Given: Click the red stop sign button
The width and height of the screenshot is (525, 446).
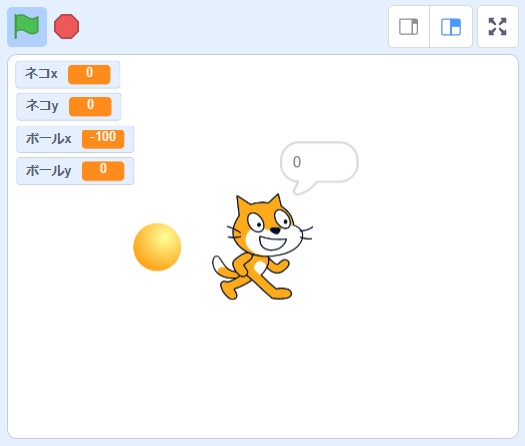Looking at the screenshot, I should click(x=67, y=26).
